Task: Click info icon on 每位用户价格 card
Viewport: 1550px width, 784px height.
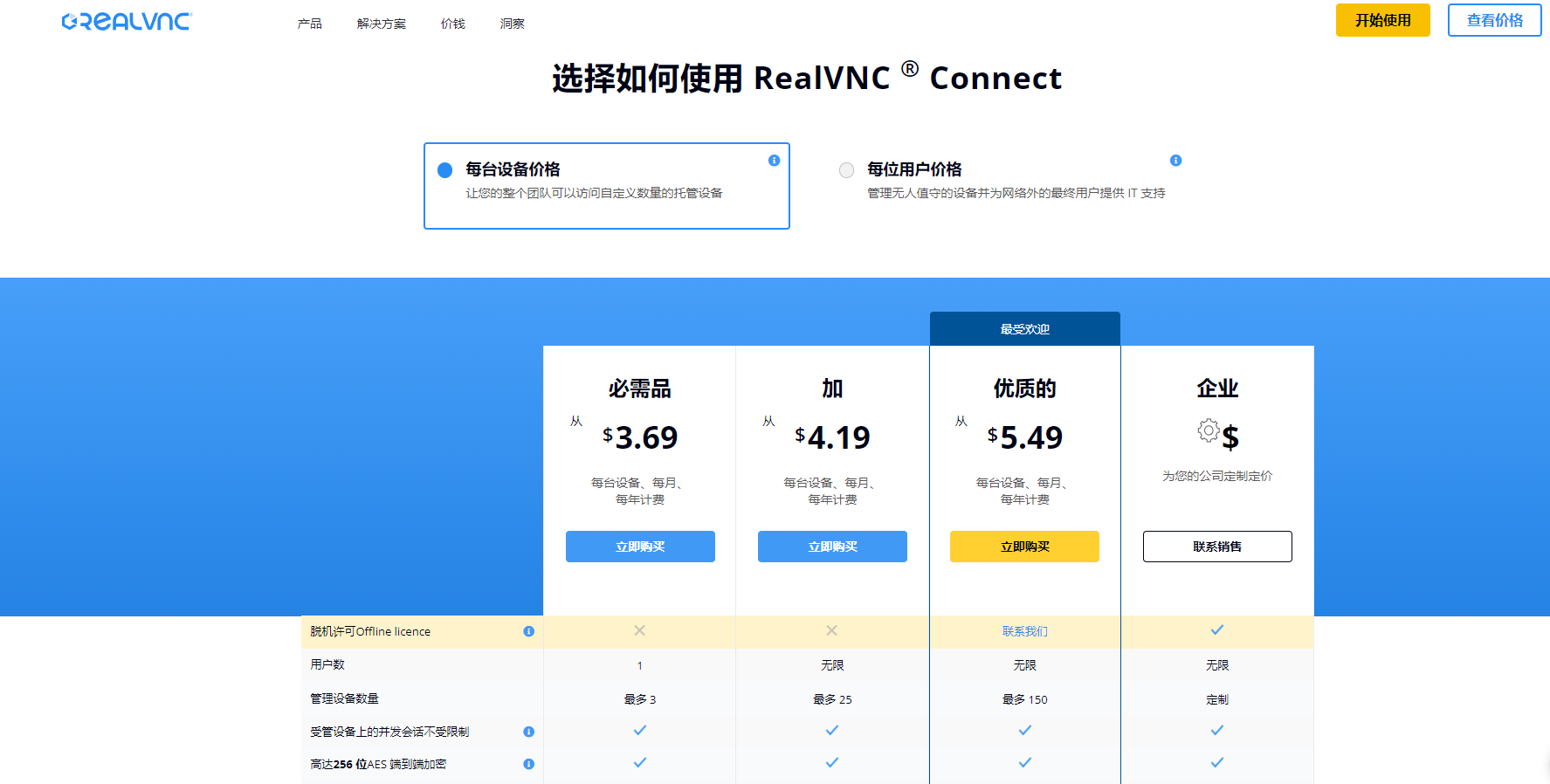Action: (x=1175, y=161)
